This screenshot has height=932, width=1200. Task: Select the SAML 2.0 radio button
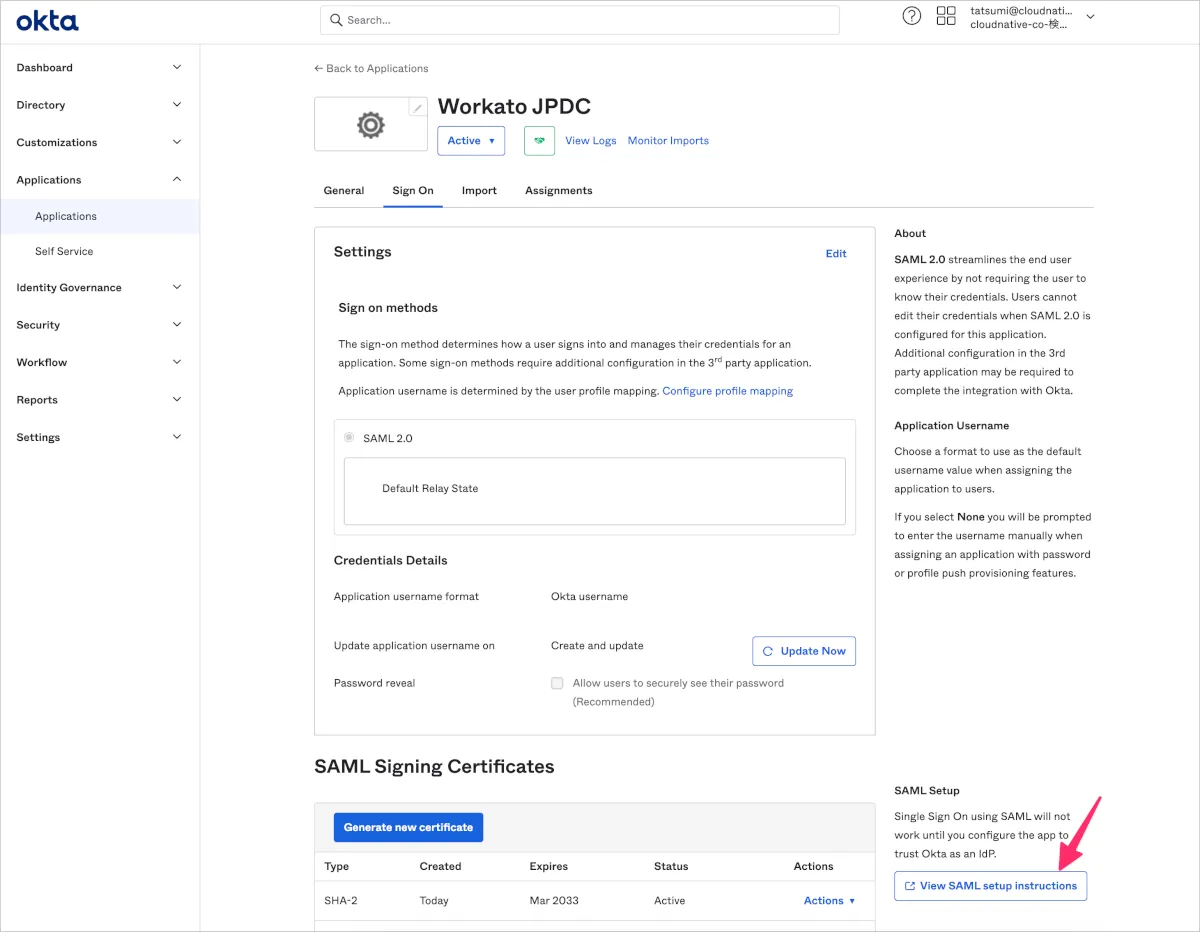(x=349, y=438)
